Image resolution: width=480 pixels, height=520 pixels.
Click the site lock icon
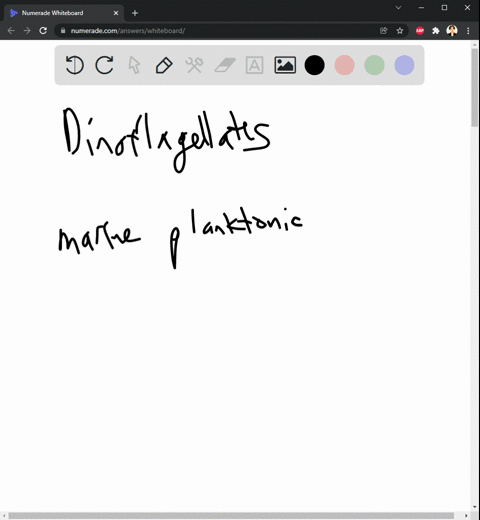point(63,31)
